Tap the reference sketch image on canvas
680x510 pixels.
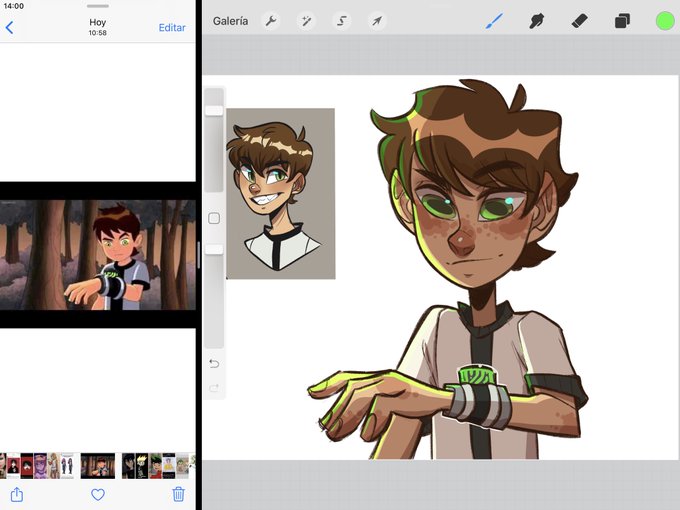(281, 194)
